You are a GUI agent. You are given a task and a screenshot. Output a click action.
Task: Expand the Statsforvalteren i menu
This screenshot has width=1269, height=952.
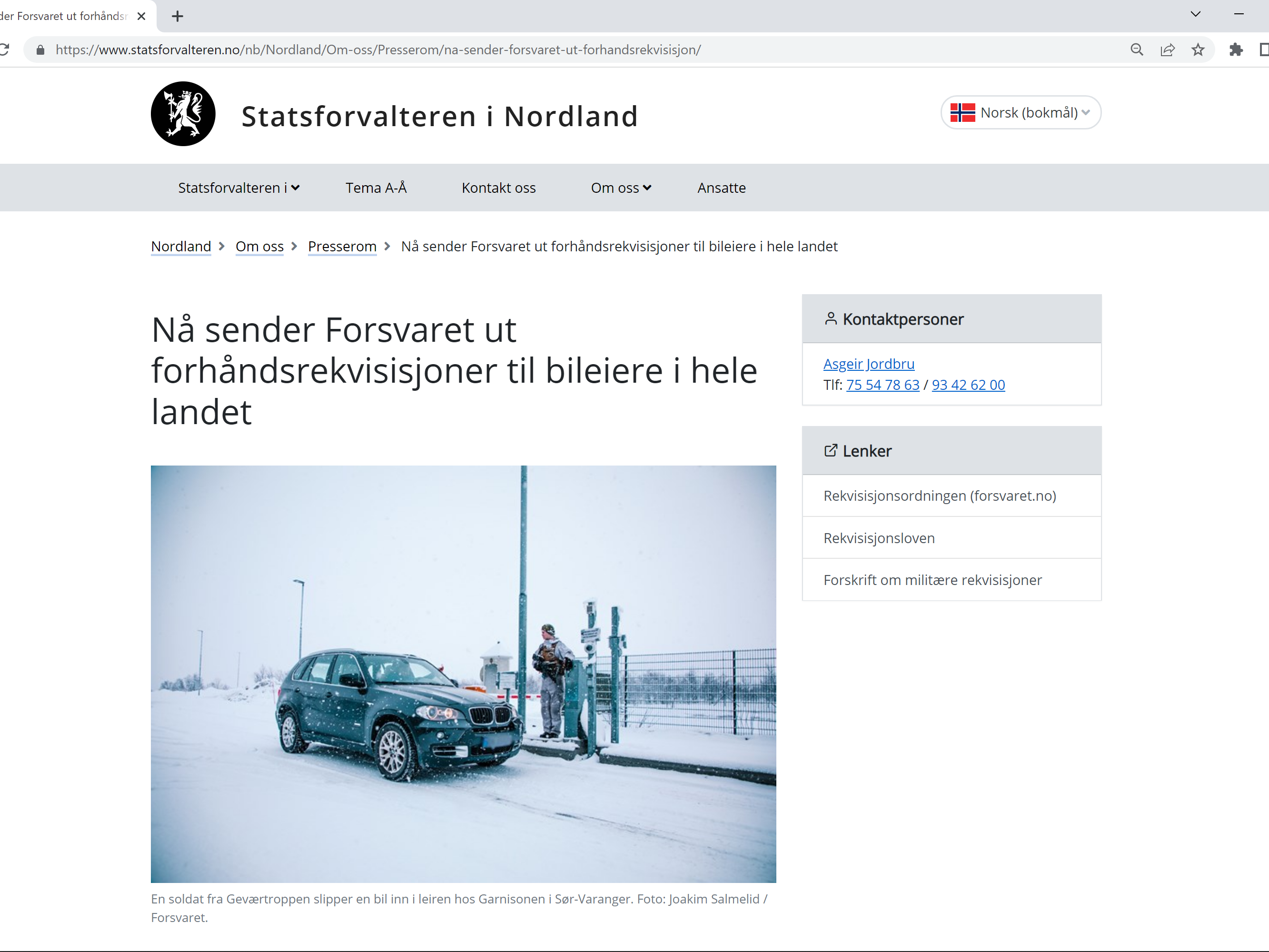point(238,188)
